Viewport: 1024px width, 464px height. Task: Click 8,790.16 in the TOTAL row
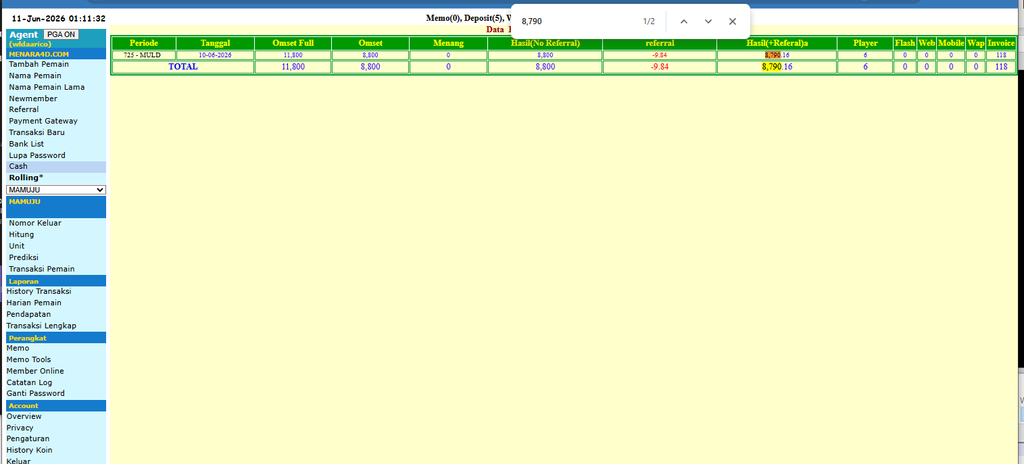777,67
